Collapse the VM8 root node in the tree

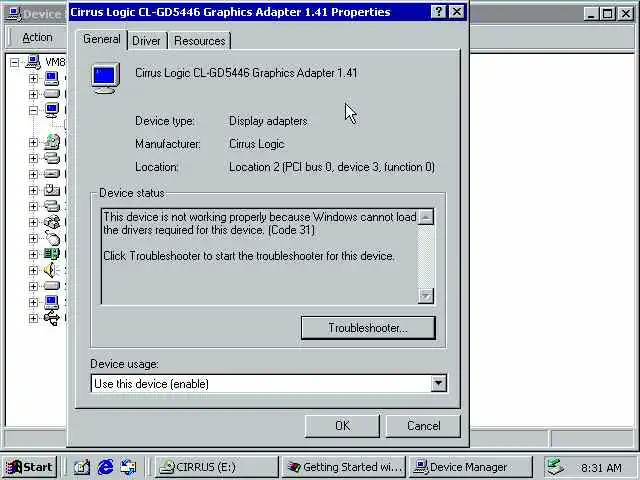pyautogui.click(x=15, y=62)
